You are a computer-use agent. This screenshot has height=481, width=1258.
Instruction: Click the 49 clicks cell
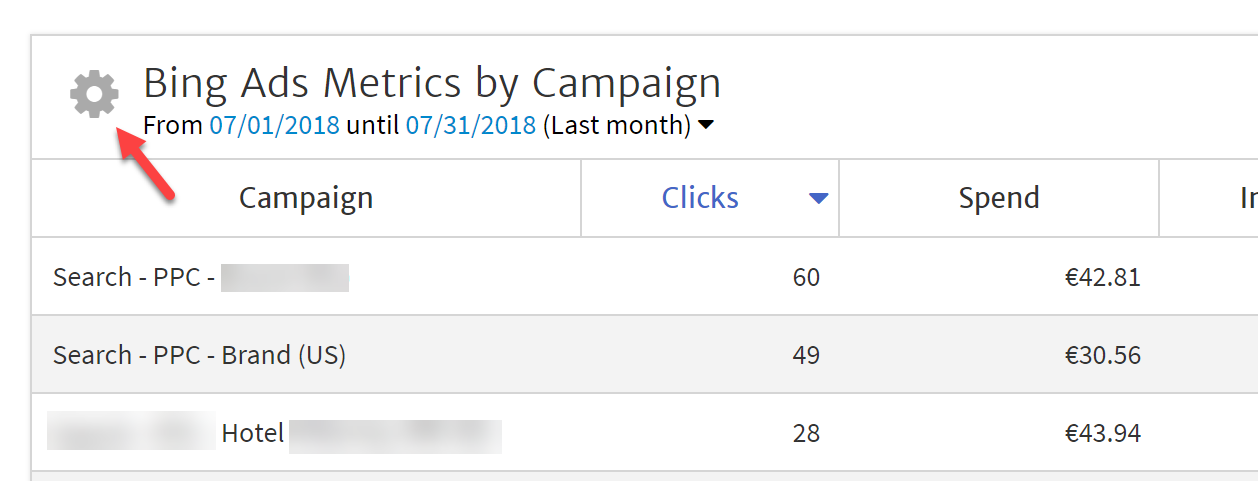(x=806, y=355)
